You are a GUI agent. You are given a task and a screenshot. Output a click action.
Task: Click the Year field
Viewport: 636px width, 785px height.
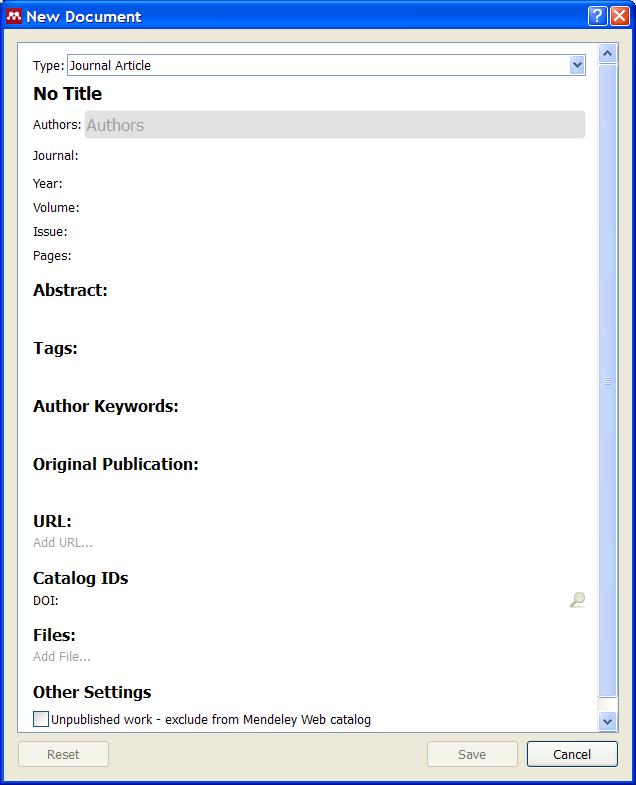pos(330,184)
